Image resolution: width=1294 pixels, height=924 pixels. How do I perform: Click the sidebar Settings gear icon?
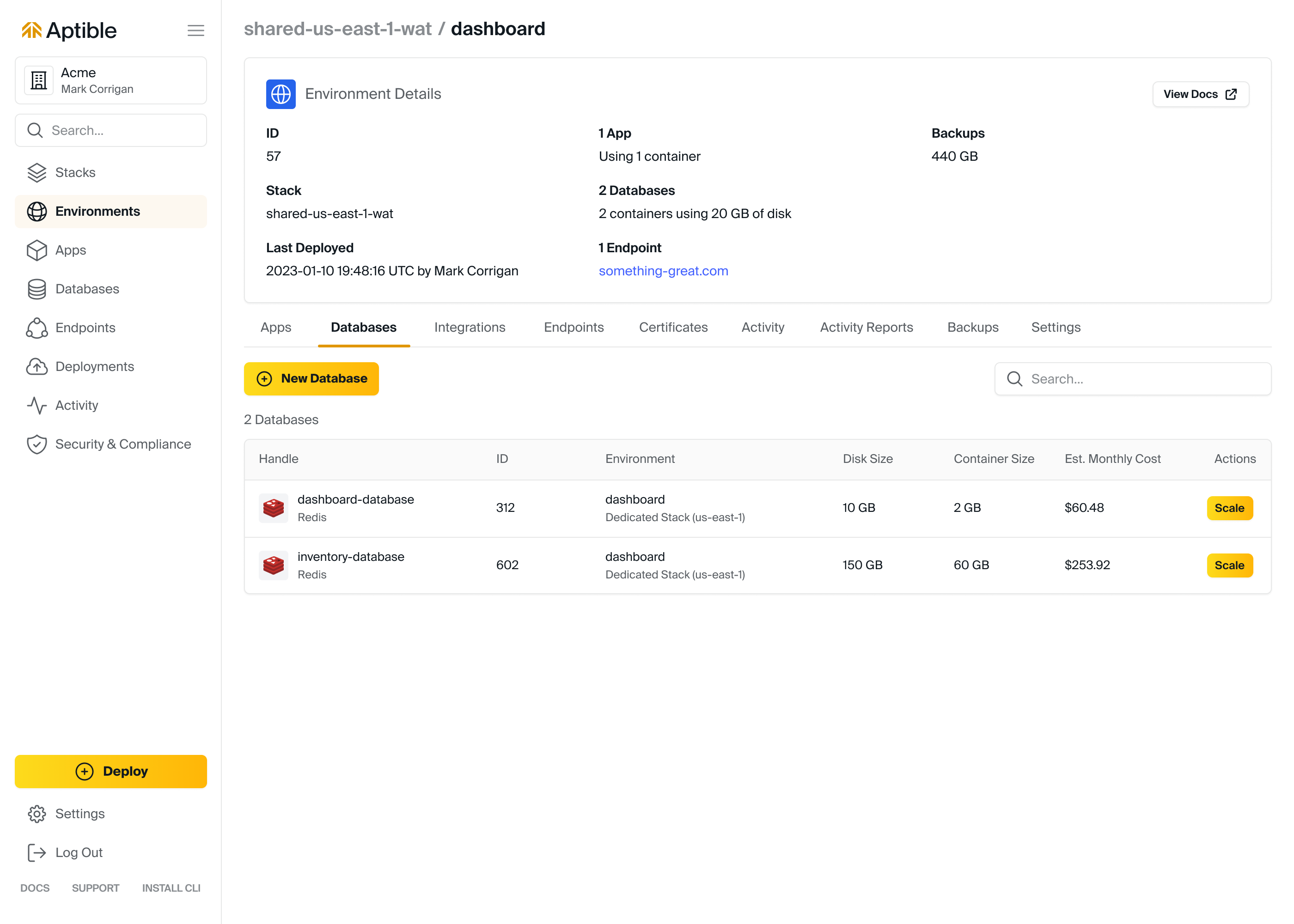[37, 814]
